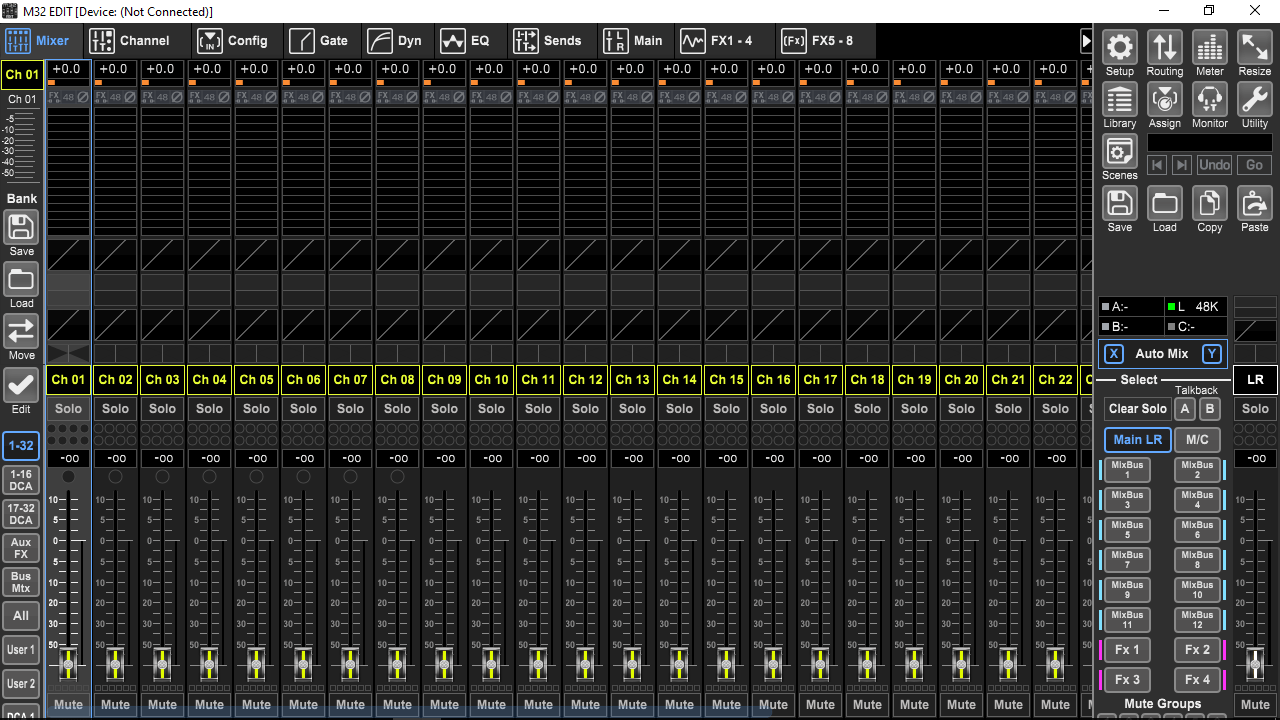Click the LR main fader handle
Viewport: 1280px width, 720px height.
coord(1255,663)
